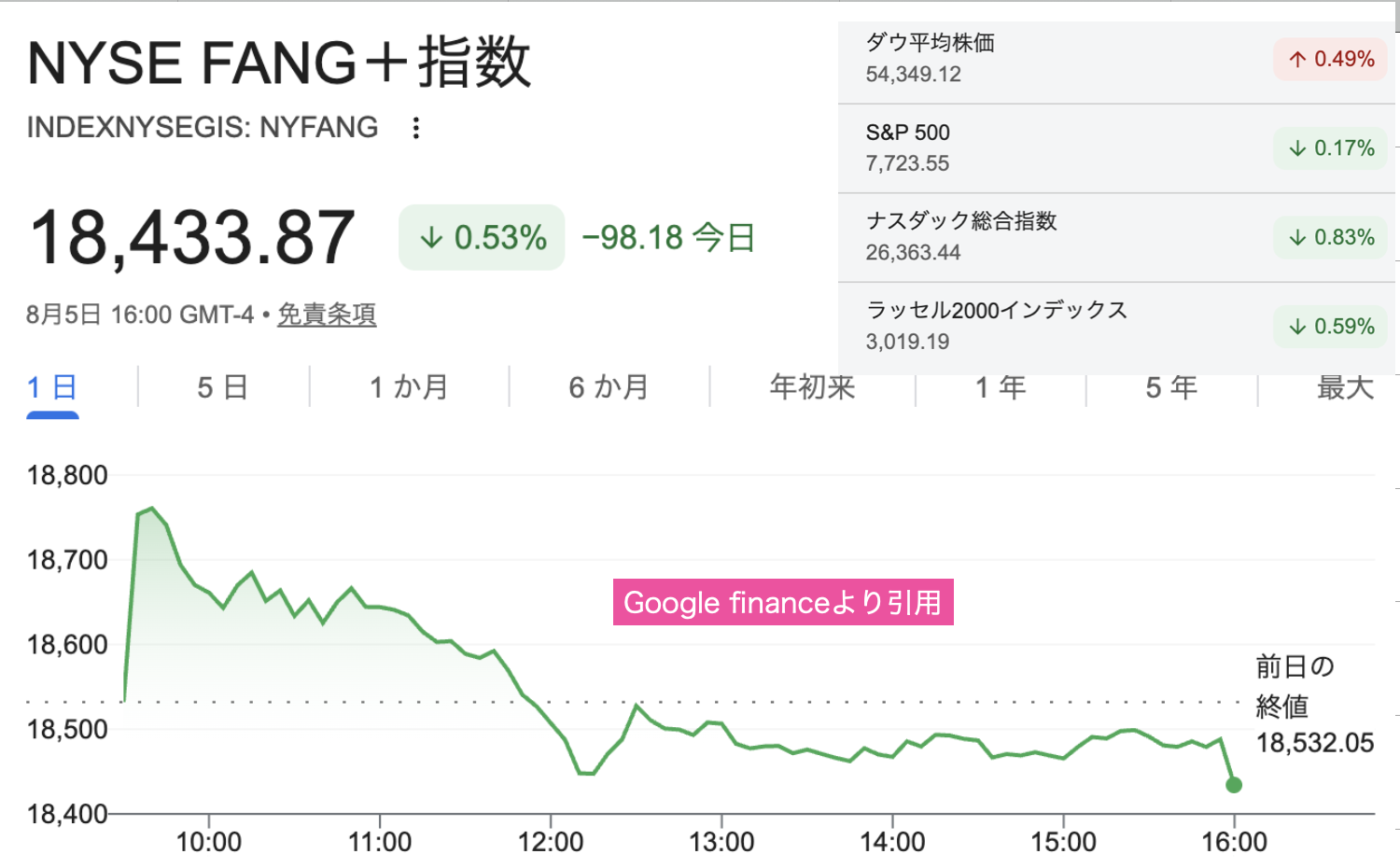Select the 1 日 time range tab

click(52, 386)
